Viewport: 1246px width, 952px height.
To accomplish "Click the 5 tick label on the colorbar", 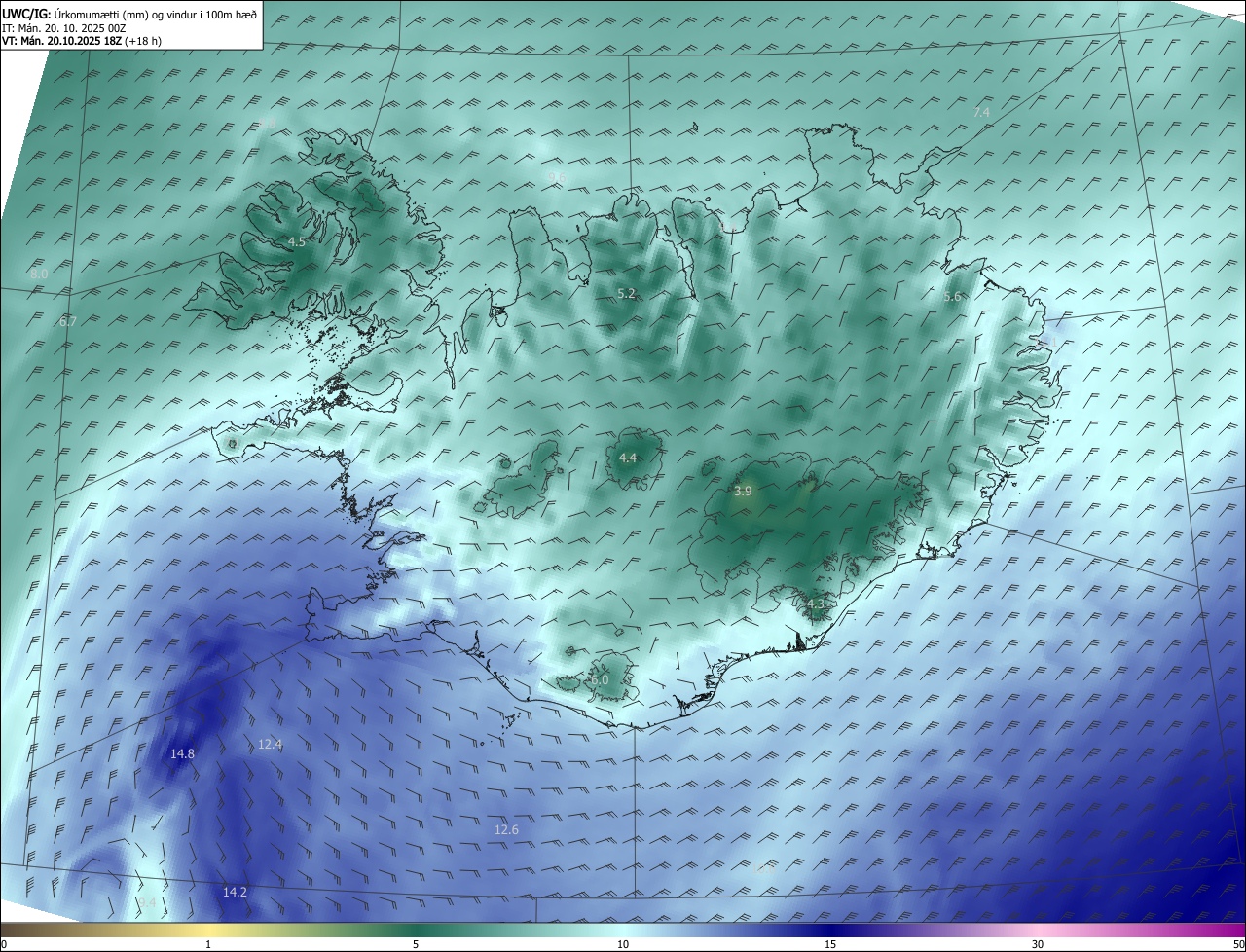I will click(x=416, y=944).
